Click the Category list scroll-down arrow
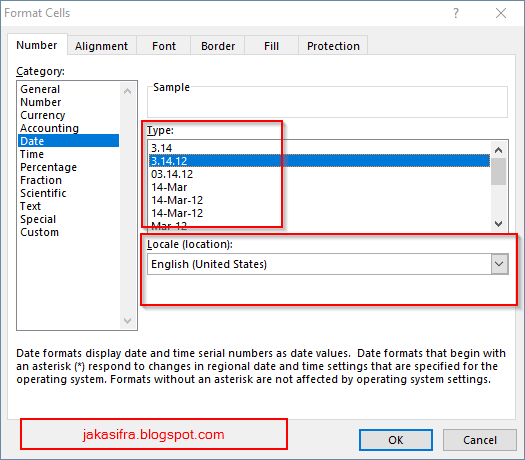The width and height of the screenshot is (525, 460). (128, 321)
